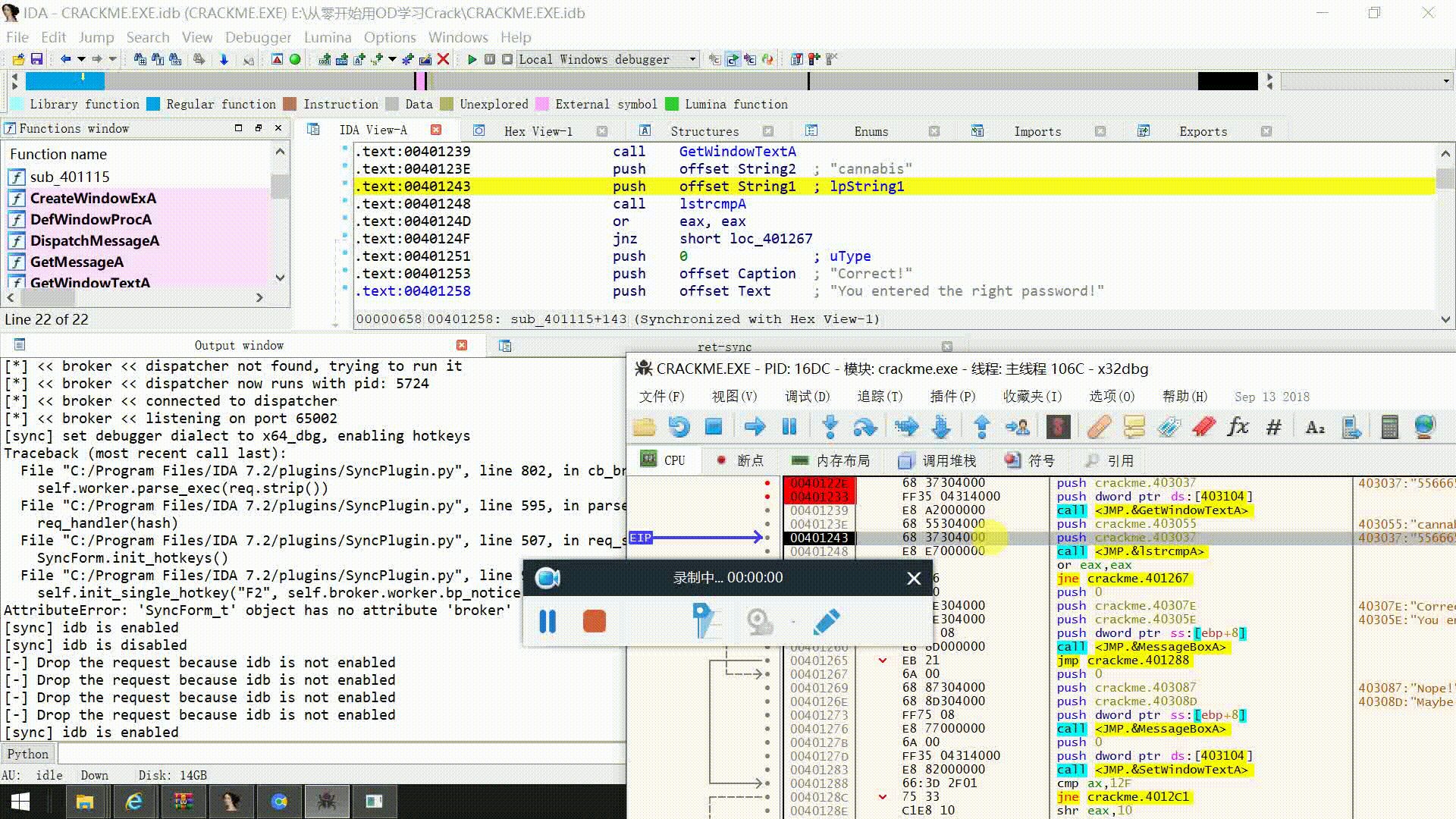Open the Debugger menu in IDA

click(258, 37)
